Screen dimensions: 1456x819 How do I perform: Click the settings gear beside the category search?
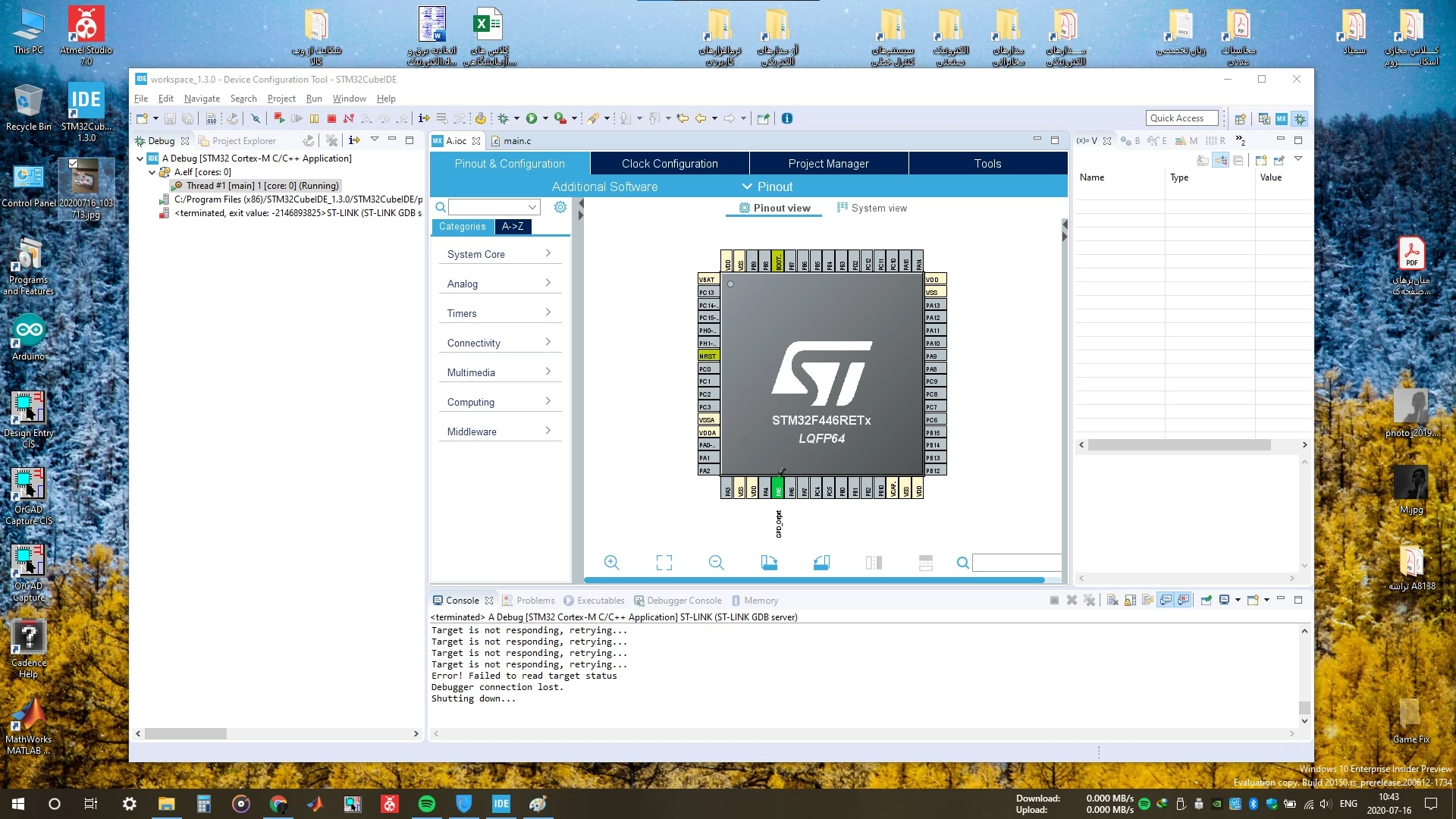[560, 207]
